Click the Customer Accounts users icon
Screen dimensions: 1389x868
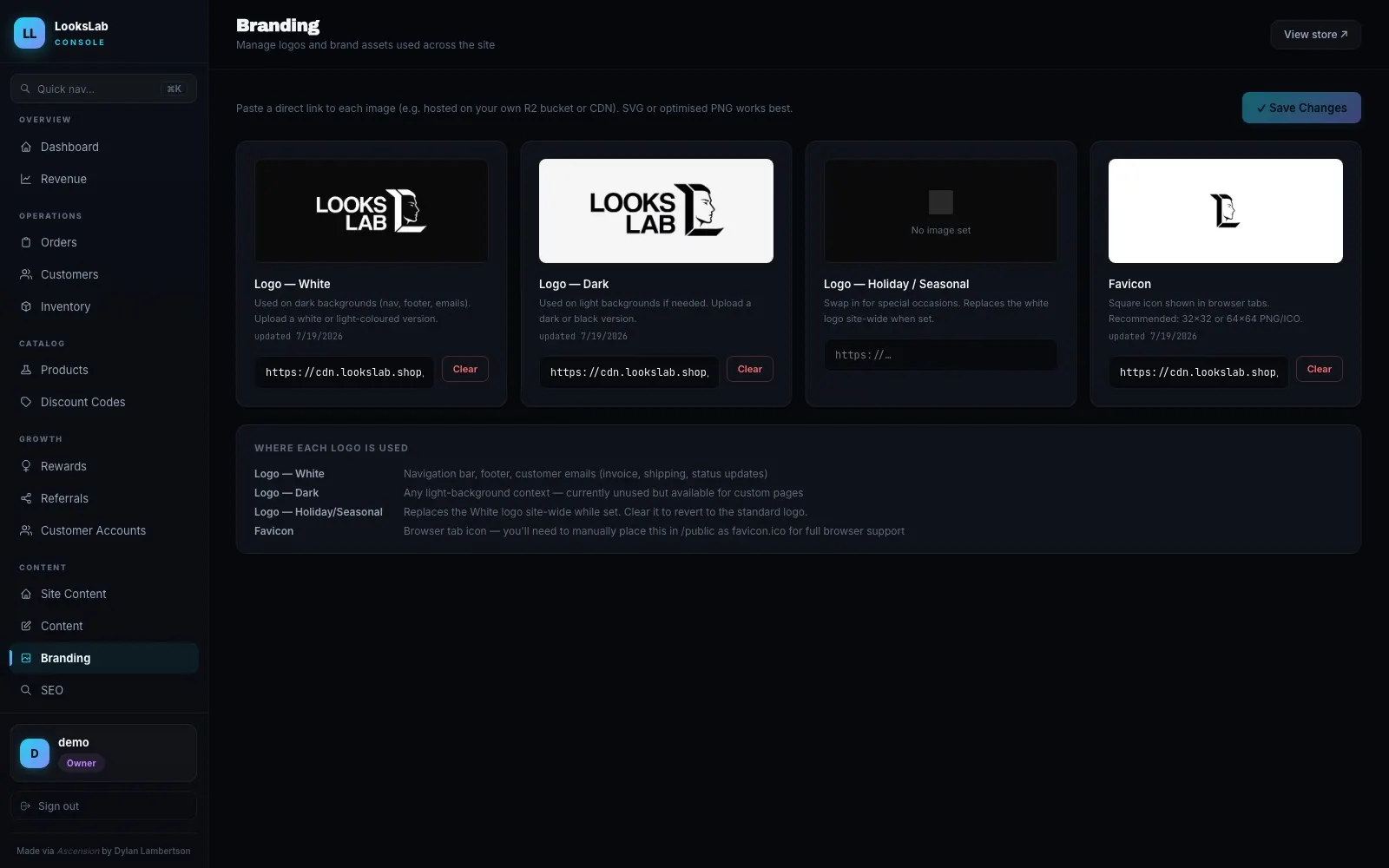coord(26,530)
